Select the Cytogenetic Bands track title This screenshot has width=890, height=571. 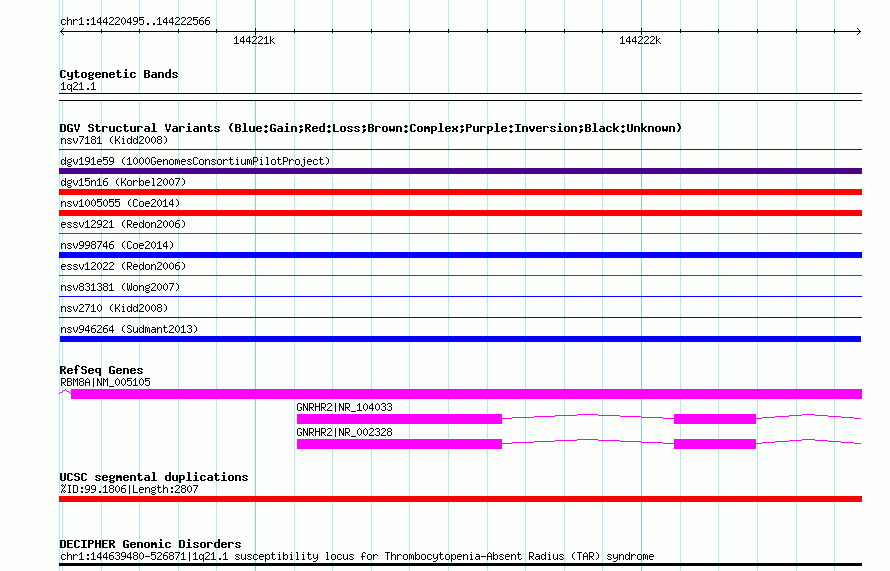click(119, 74)
